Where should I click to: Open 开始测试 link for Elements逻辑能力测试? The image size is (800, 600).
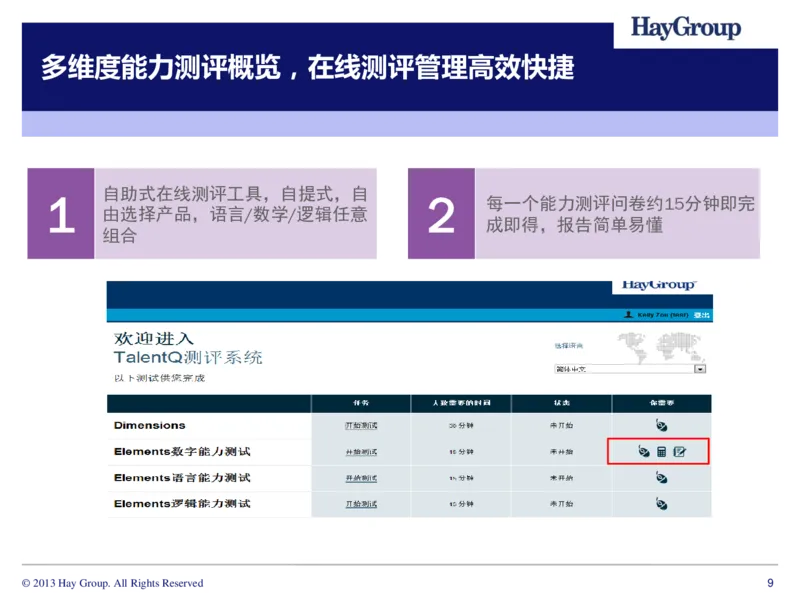pyautogui.click(x=360, y=505)
